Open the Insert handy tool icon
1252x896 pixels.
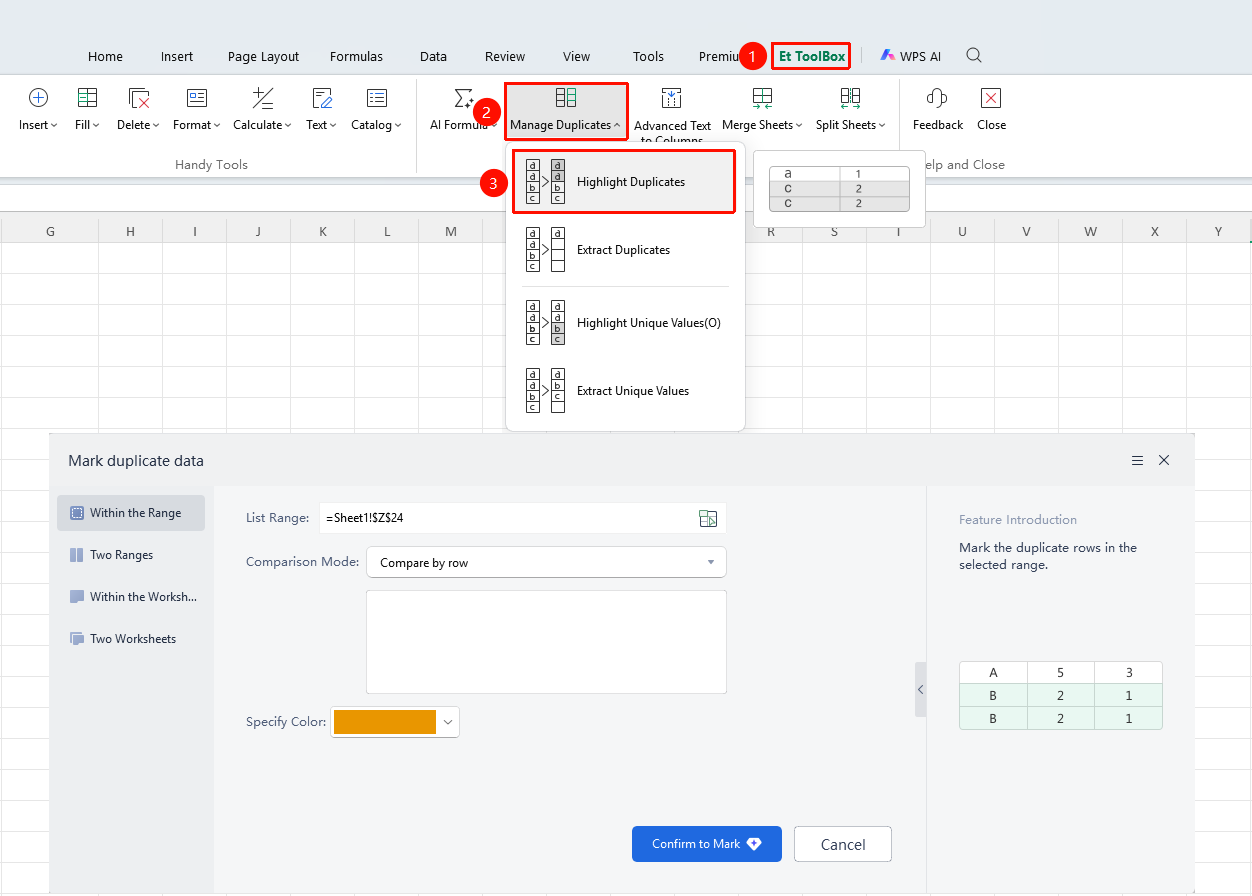(x=38, y=98)
